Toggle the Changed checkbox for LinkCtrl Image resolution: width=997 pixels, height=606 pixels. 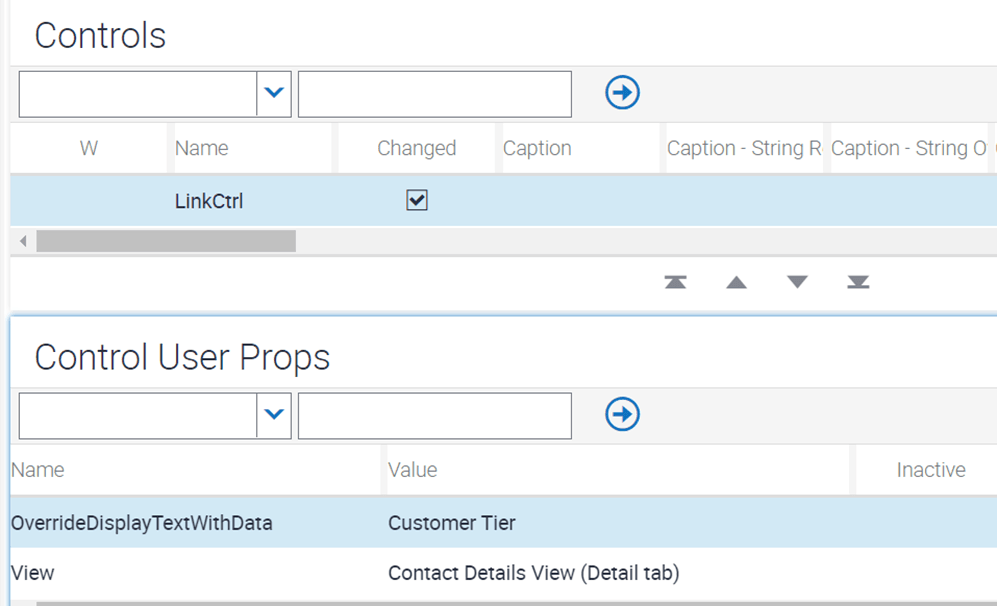[417, 201]
